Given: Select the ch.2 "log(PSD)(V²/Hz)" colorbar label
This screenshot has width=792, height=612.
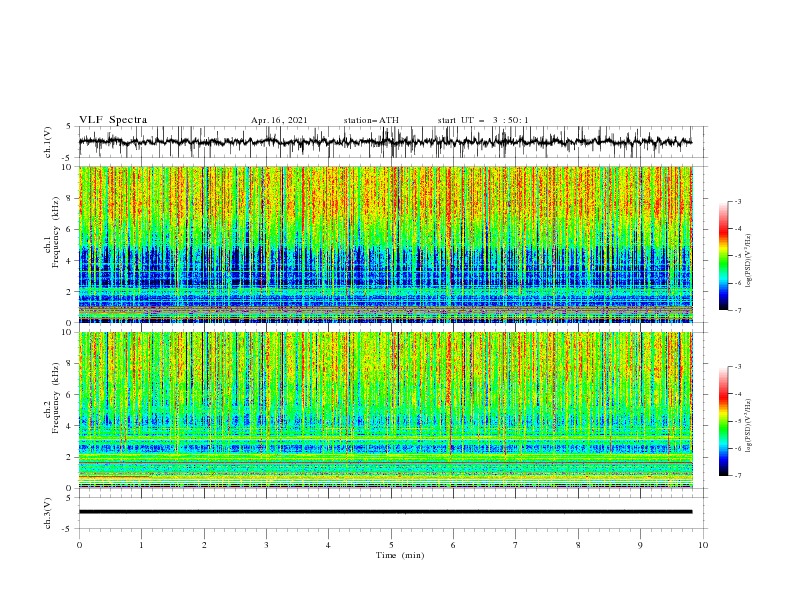Looking at the screenshot, I should pos(748,425).
